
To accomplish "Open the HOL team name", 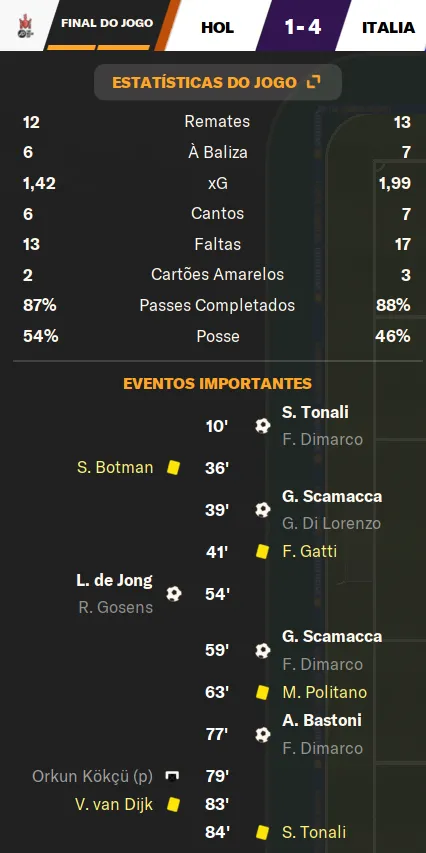I will (218, 27).
